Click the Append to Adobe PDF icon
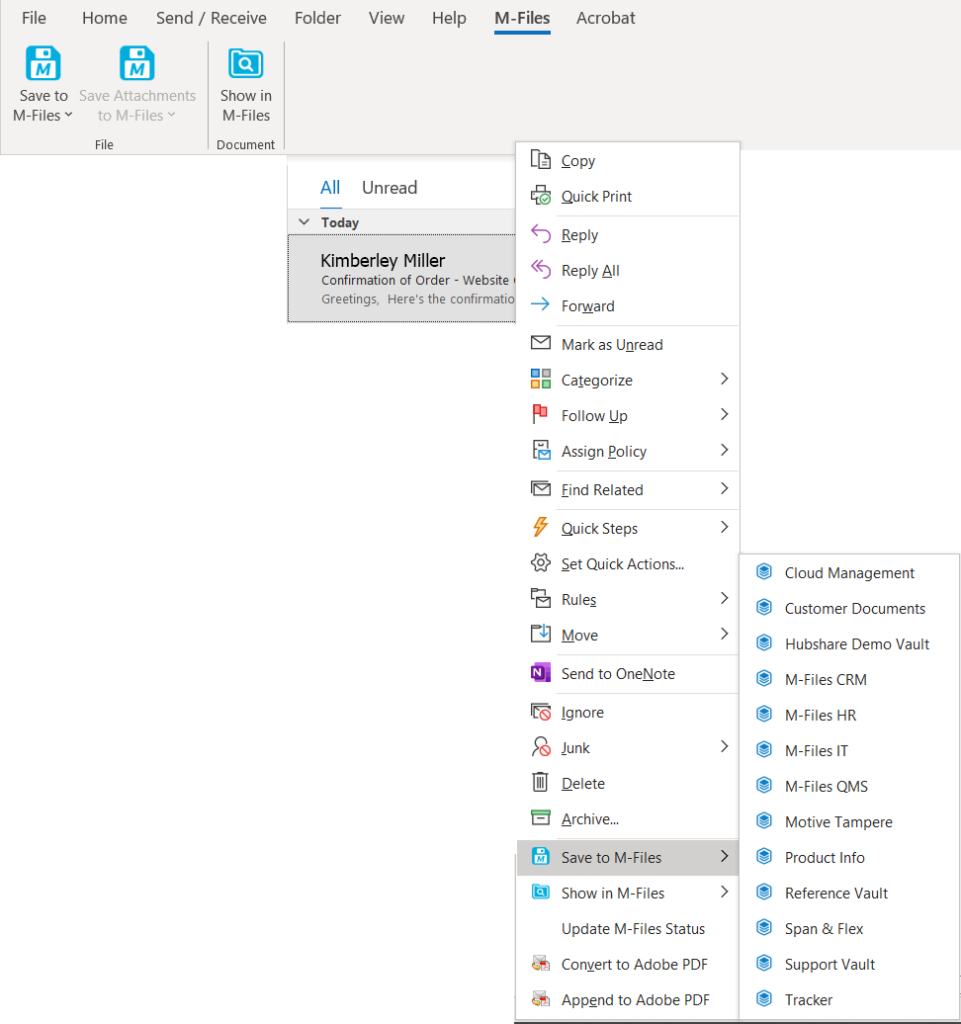The width and height of the screenshot is (961, 1024). tap(538, 999)
